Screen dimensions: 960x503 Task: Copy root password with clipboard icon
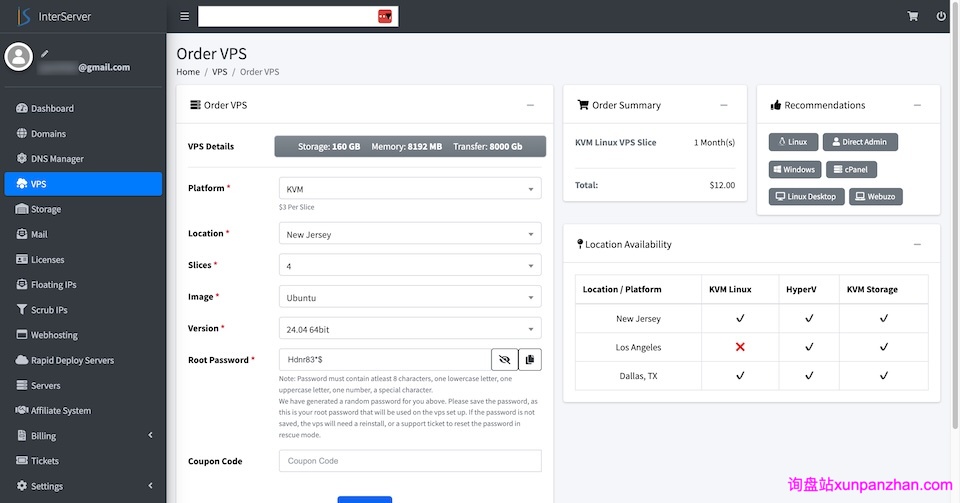[x=529, y=359]
